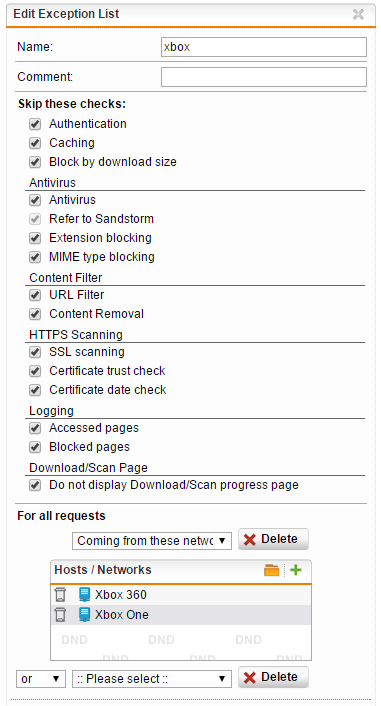
Task: Close the Edit Exception List dialog
Action: [358, 14]
